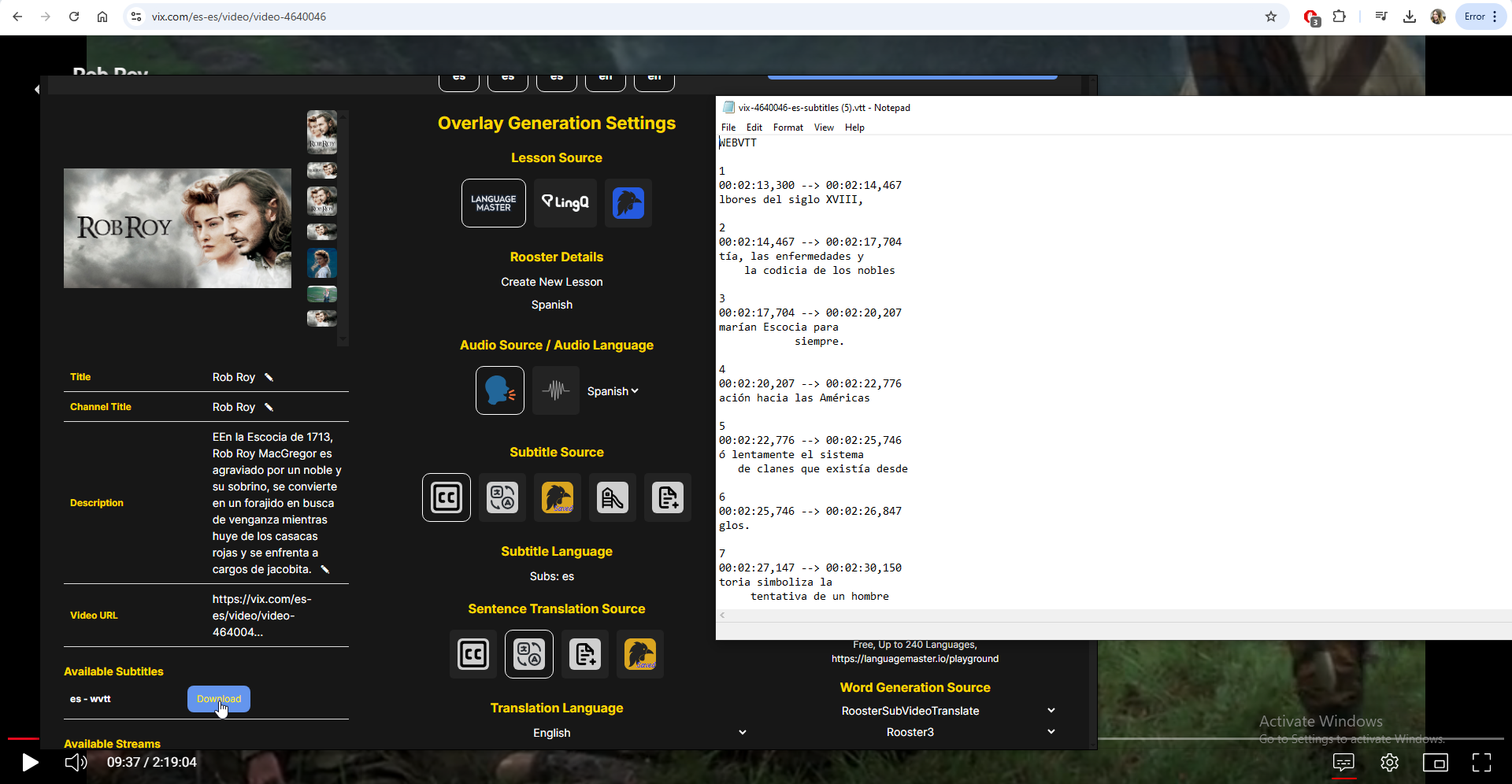
Task: Open the Chrome Error menu button
Action: point(1480,17)
